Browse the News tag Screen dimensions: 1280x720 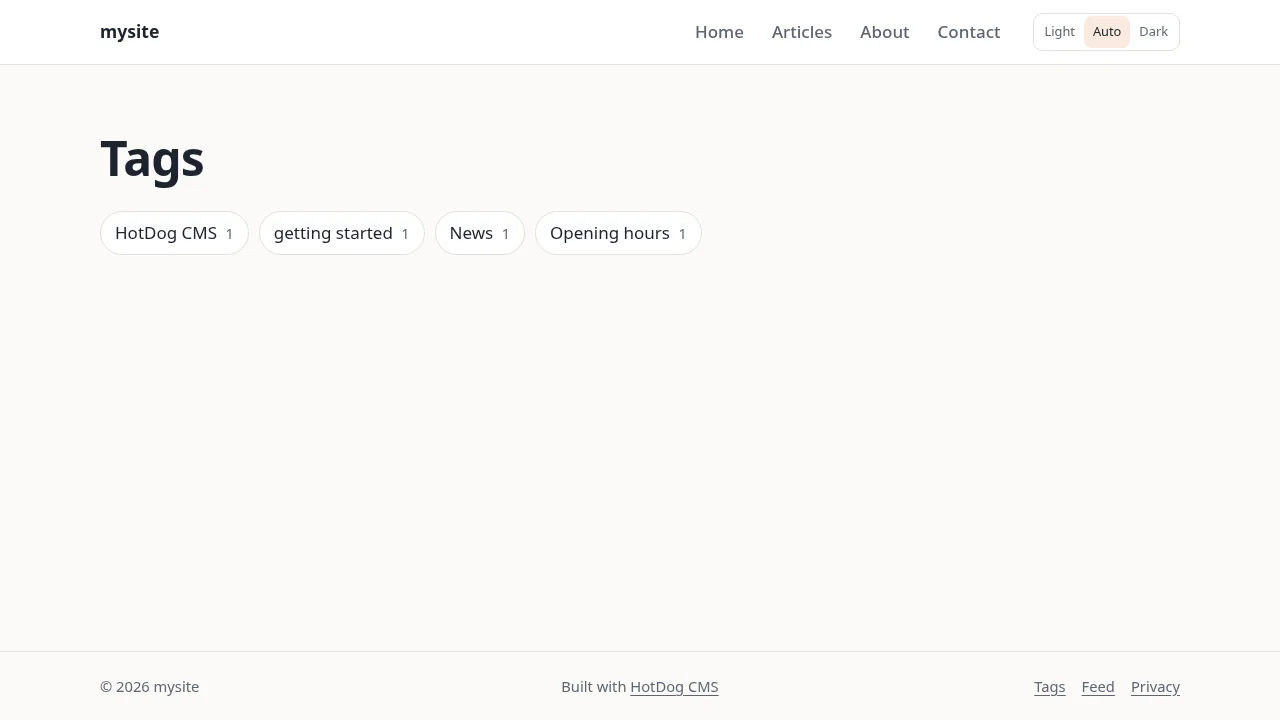480,233
